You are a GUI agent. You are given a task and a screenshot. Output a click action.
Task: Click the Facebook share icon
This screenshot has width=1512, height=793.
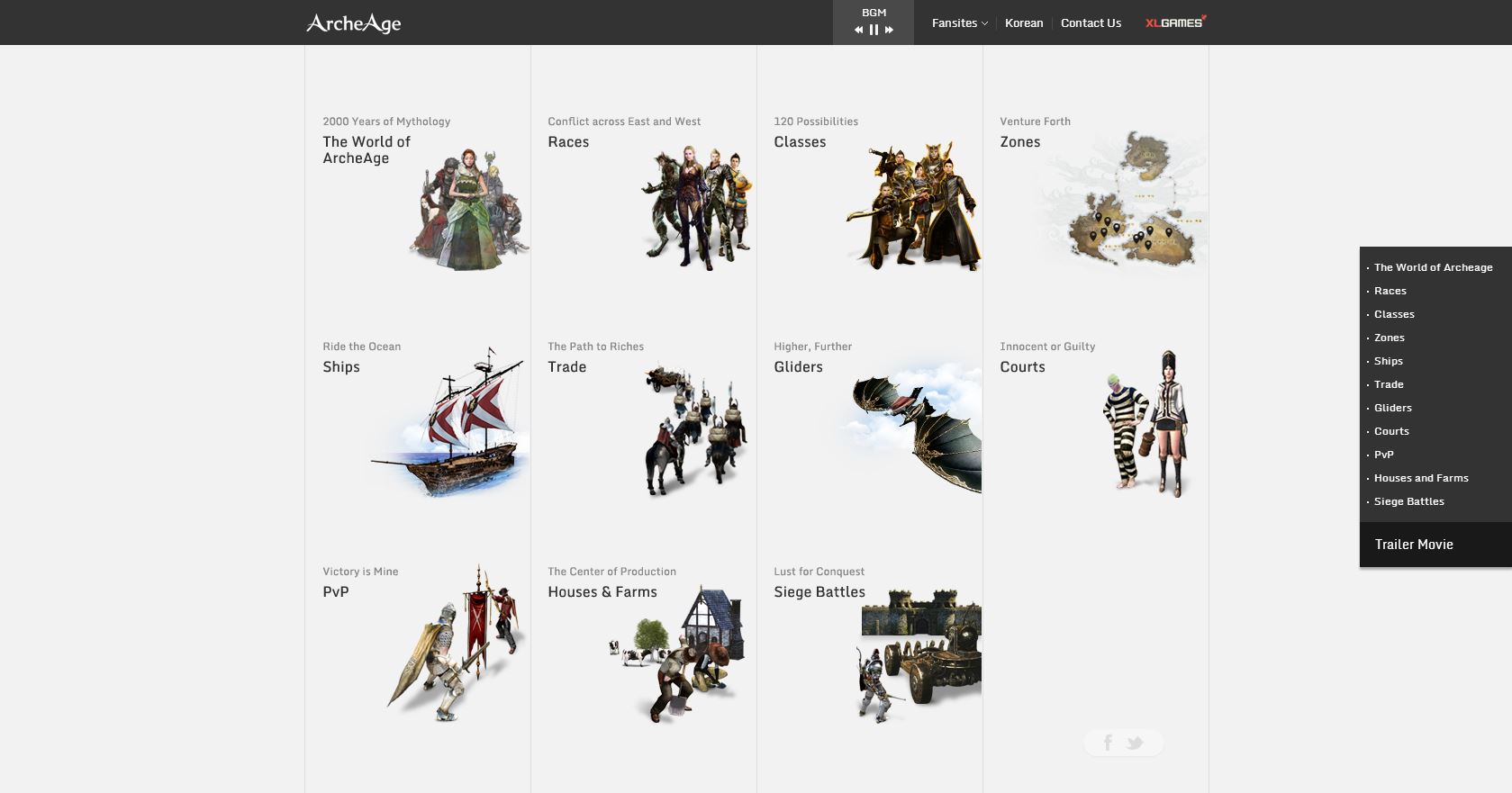[1108, 743]
